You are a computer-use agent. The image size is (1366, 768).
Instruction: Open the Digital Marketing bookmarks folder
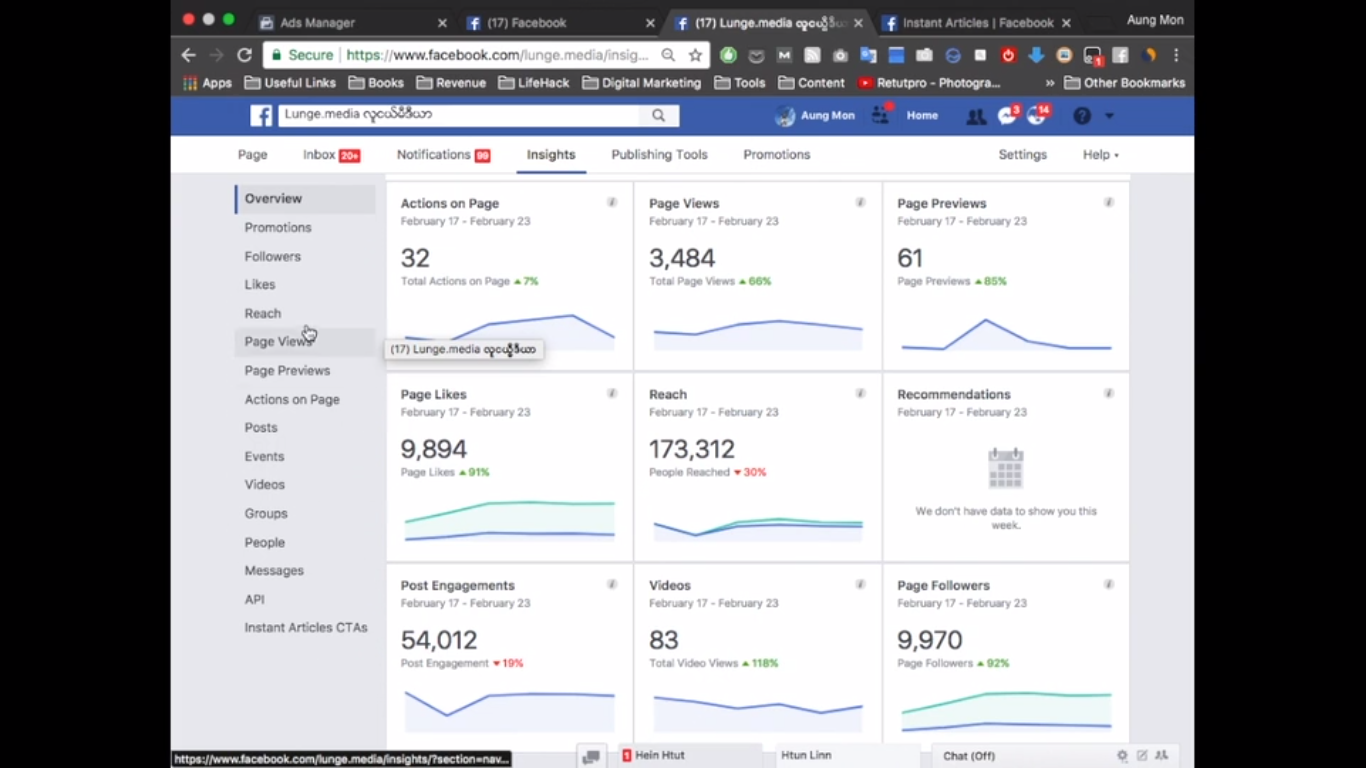(641, 83)
